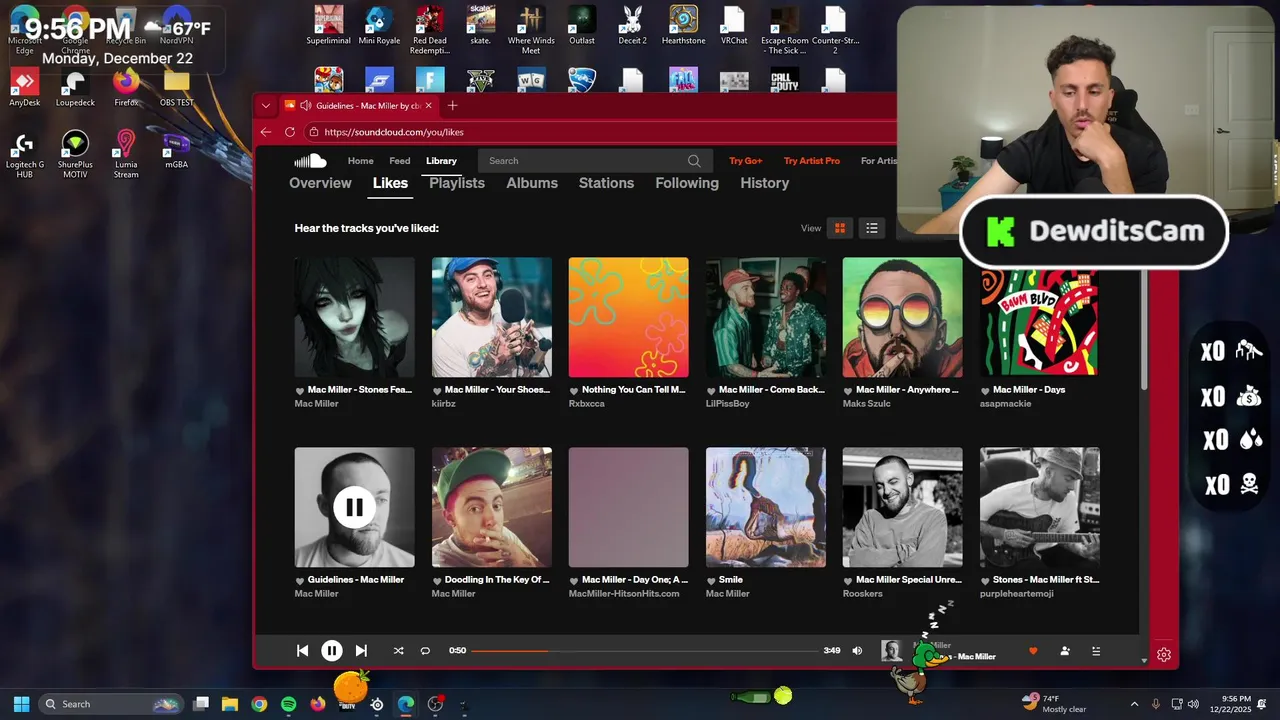Go to Home in SoundCloud nav
The image size is (1280, 720).
pyautogui.click(x=360, y=161)
